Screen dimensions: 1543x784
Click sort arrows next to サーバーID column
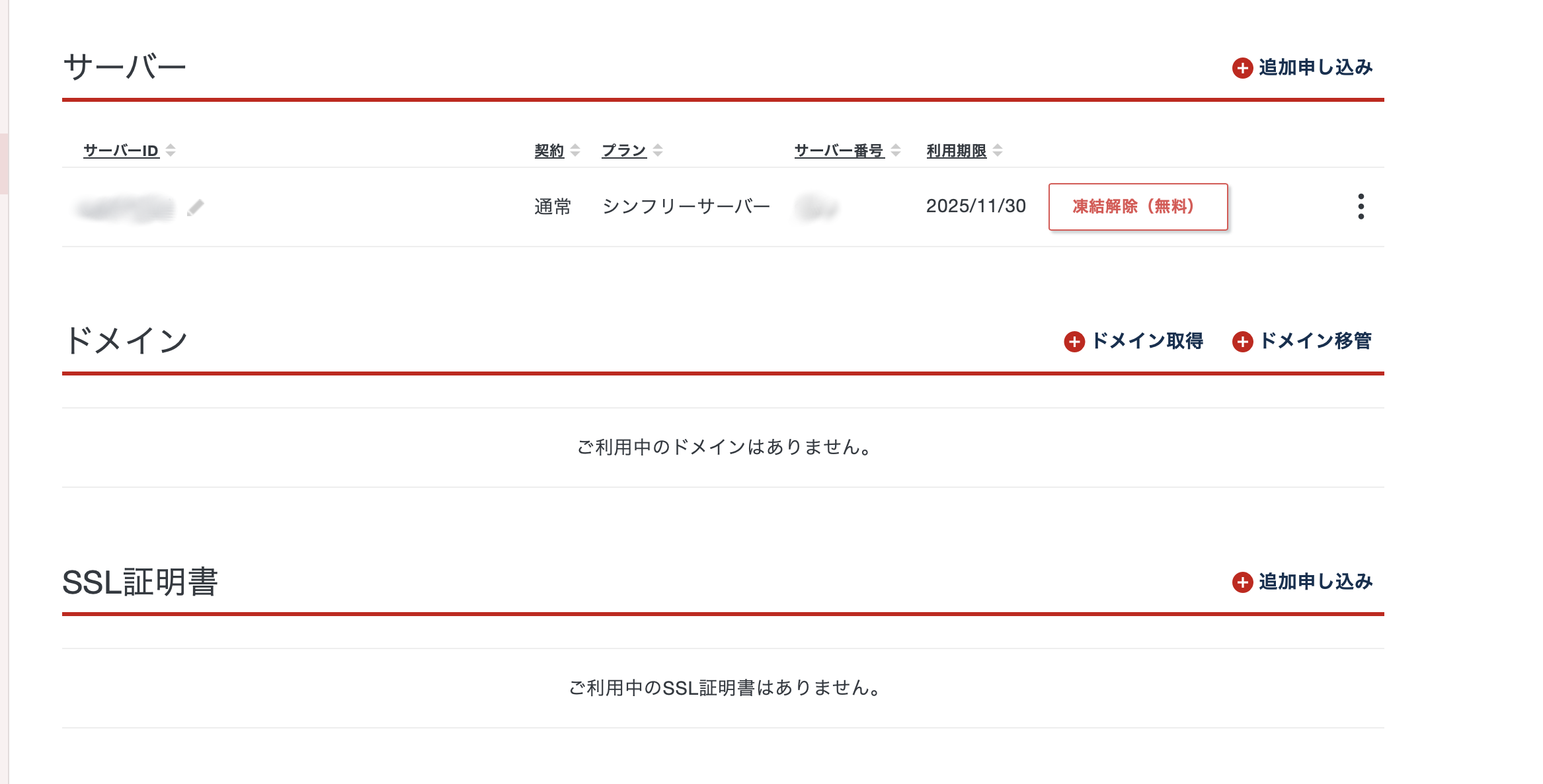click(171, 151)
